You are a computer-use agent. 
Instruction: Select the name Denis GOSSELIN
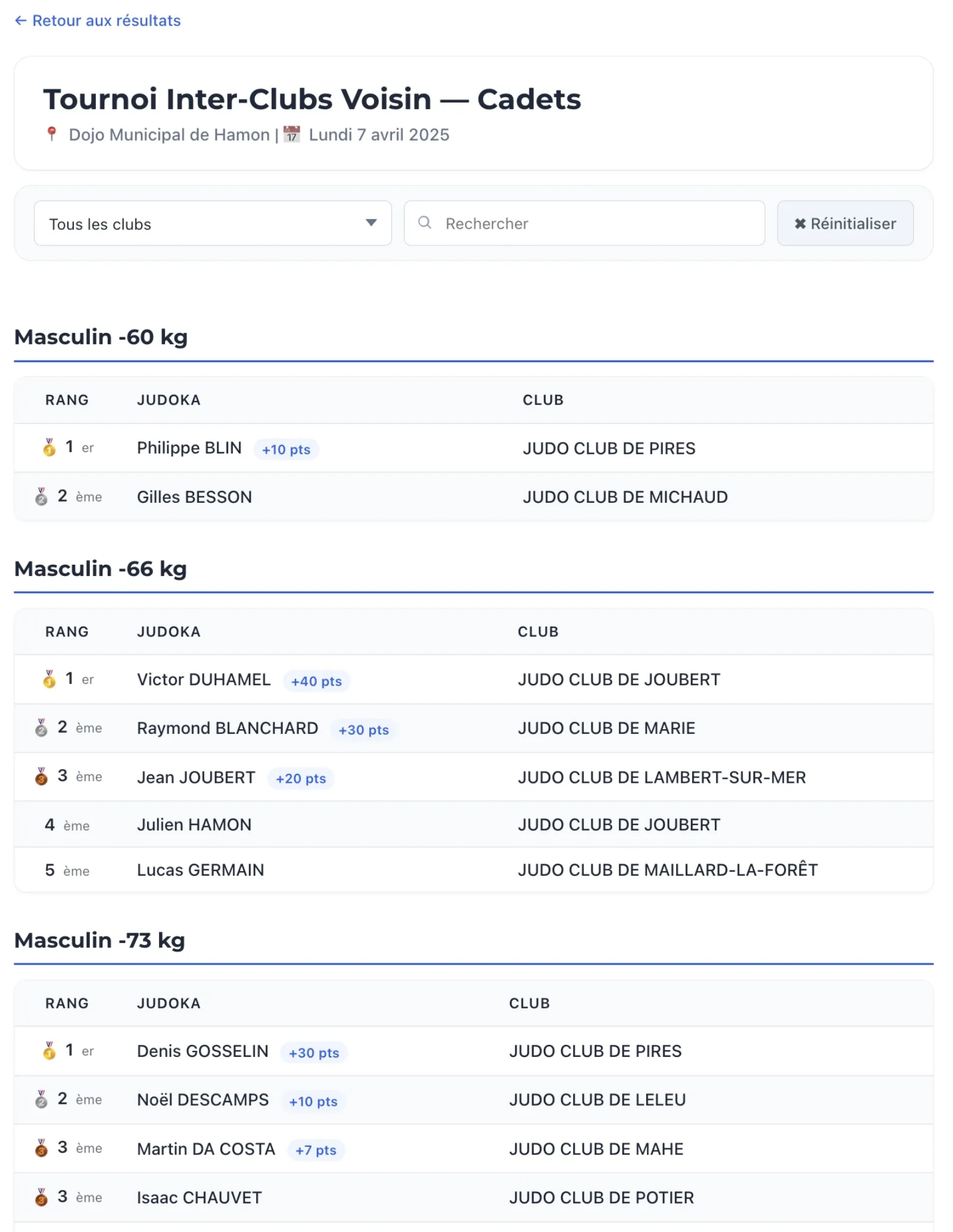click(x=203, y=1051)
